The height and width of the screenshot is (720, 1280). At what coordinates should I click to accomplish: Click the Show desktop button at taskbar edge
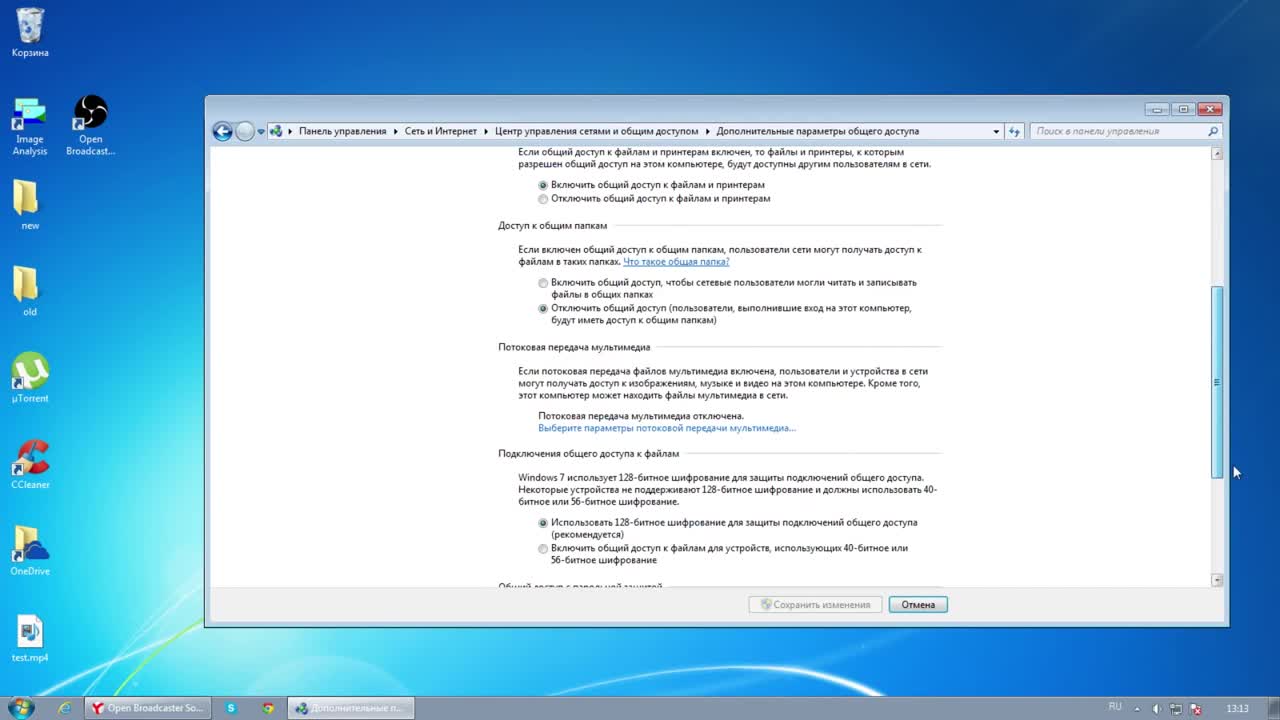(1272, 708)
